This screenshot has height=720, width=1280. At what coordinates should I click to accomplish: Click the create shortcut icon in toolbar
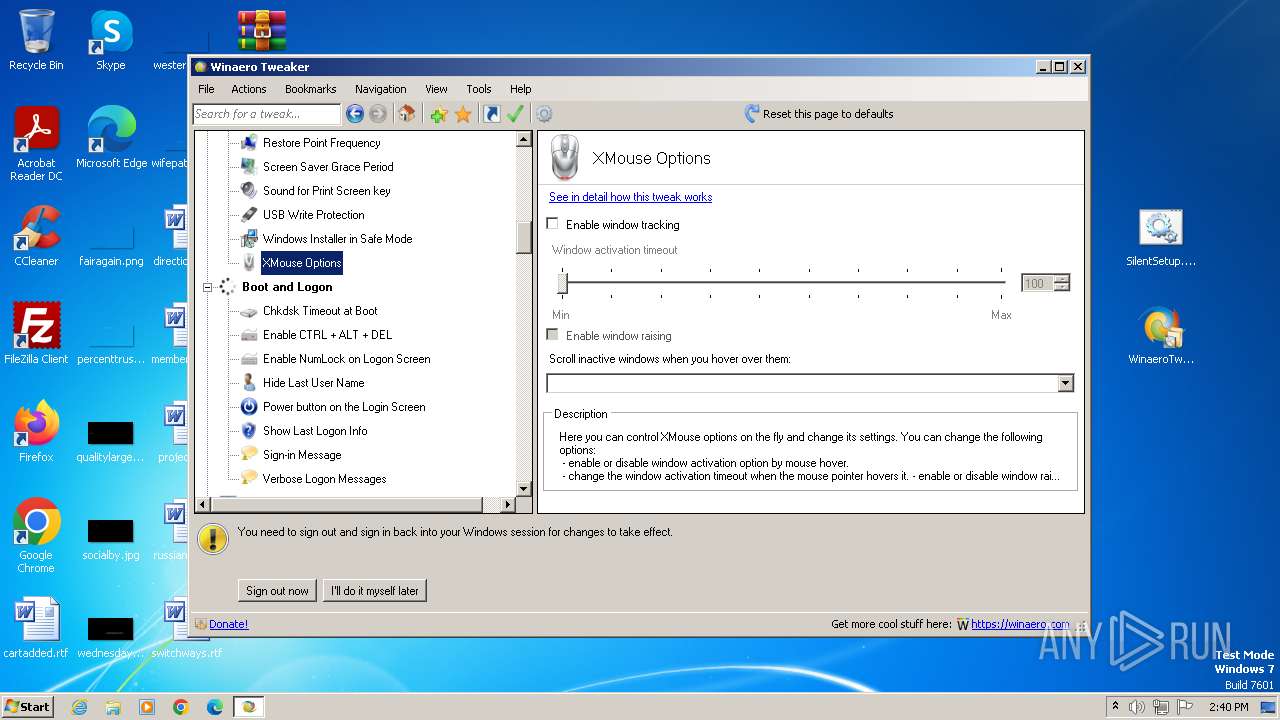491,114
